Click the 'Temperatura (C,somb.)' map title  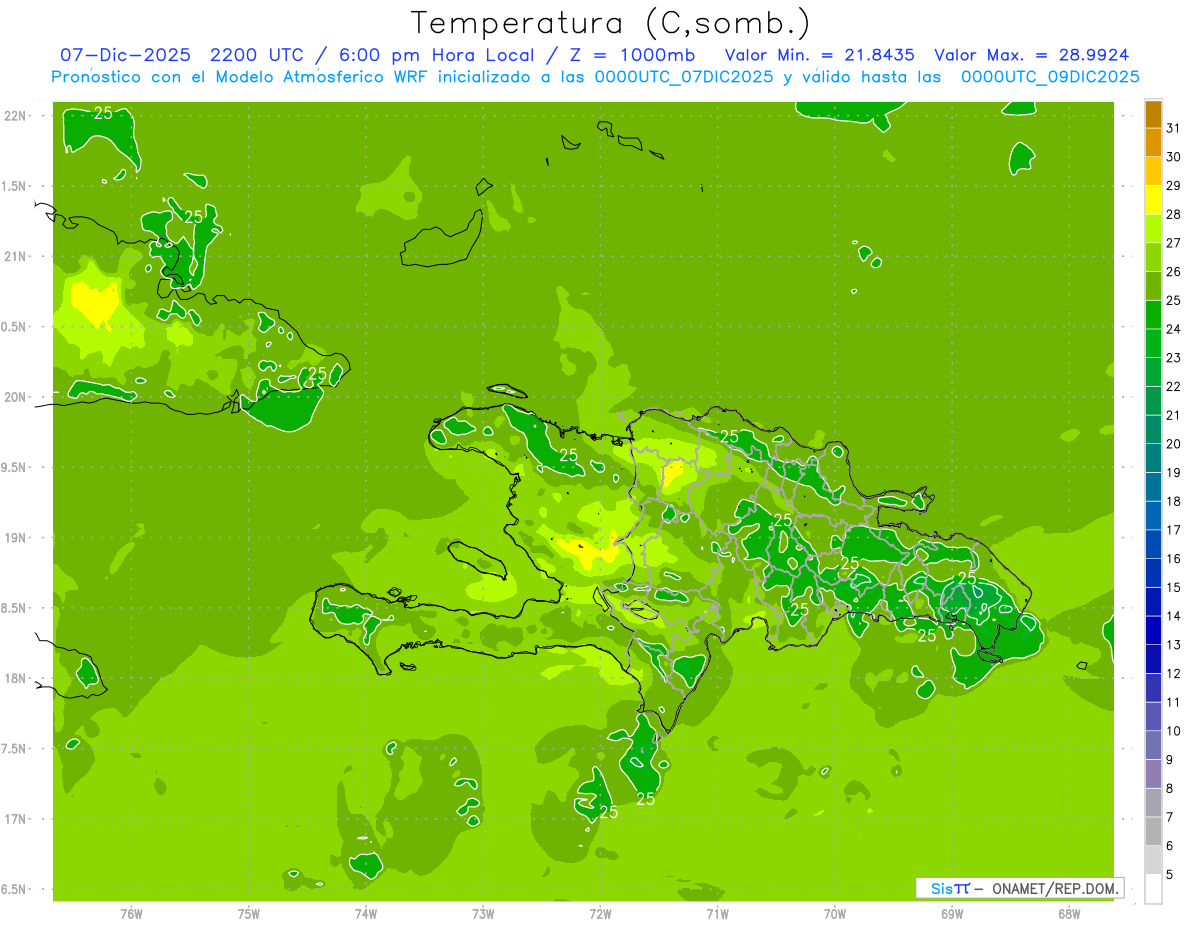(611, 22)
